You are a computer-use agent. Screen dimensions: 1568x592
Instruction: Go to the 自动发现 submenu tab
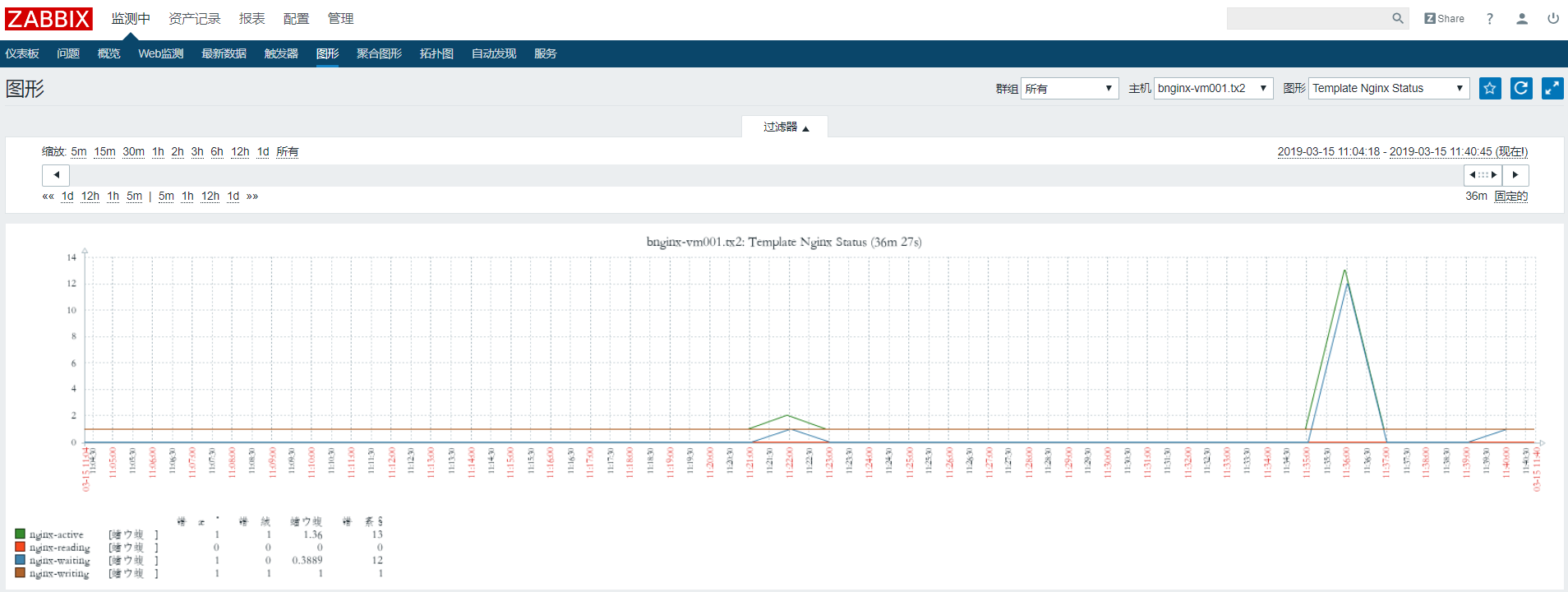(494, 53)
